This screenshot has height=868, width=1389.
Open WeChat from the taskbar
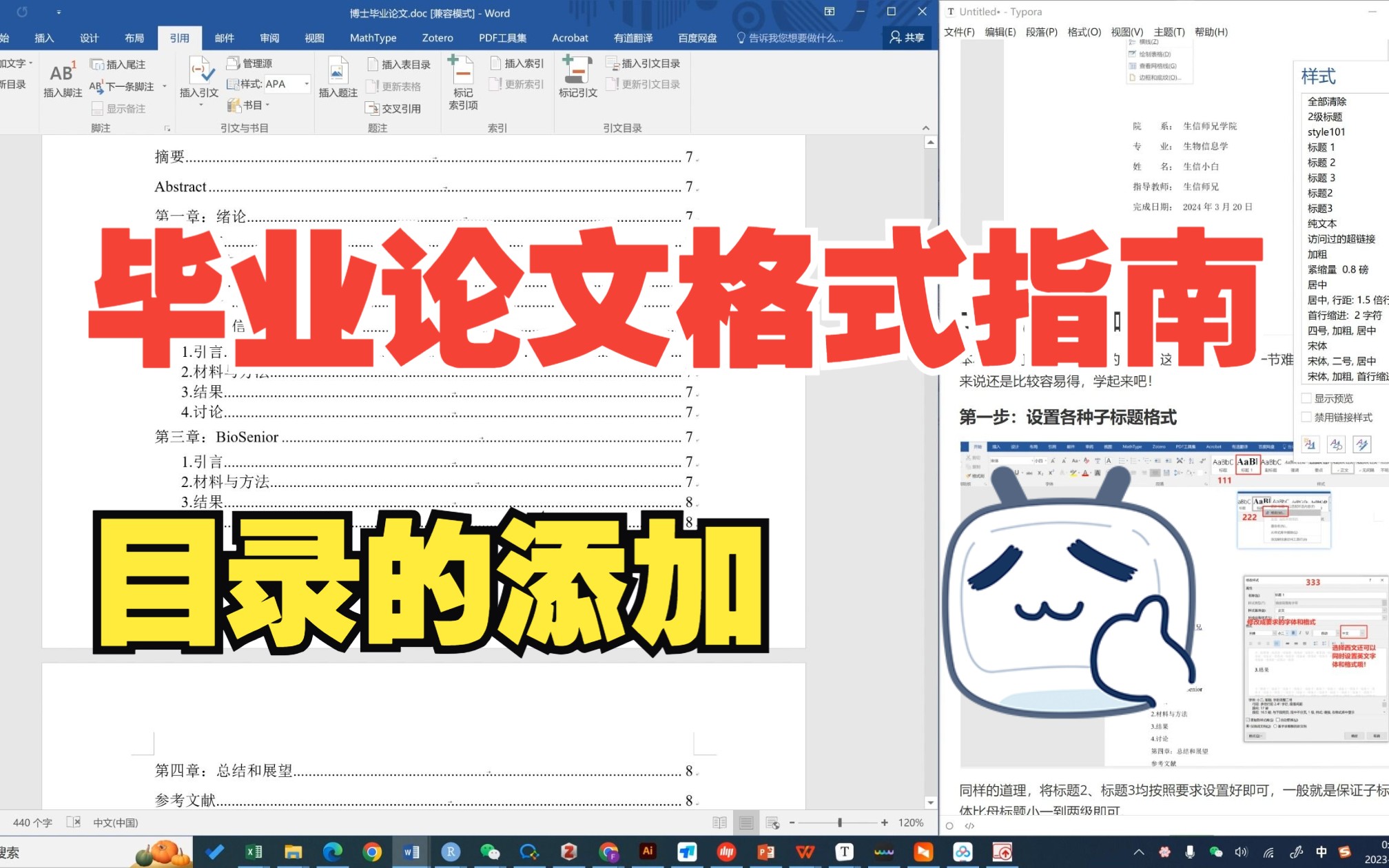click(x=489, y=852)
